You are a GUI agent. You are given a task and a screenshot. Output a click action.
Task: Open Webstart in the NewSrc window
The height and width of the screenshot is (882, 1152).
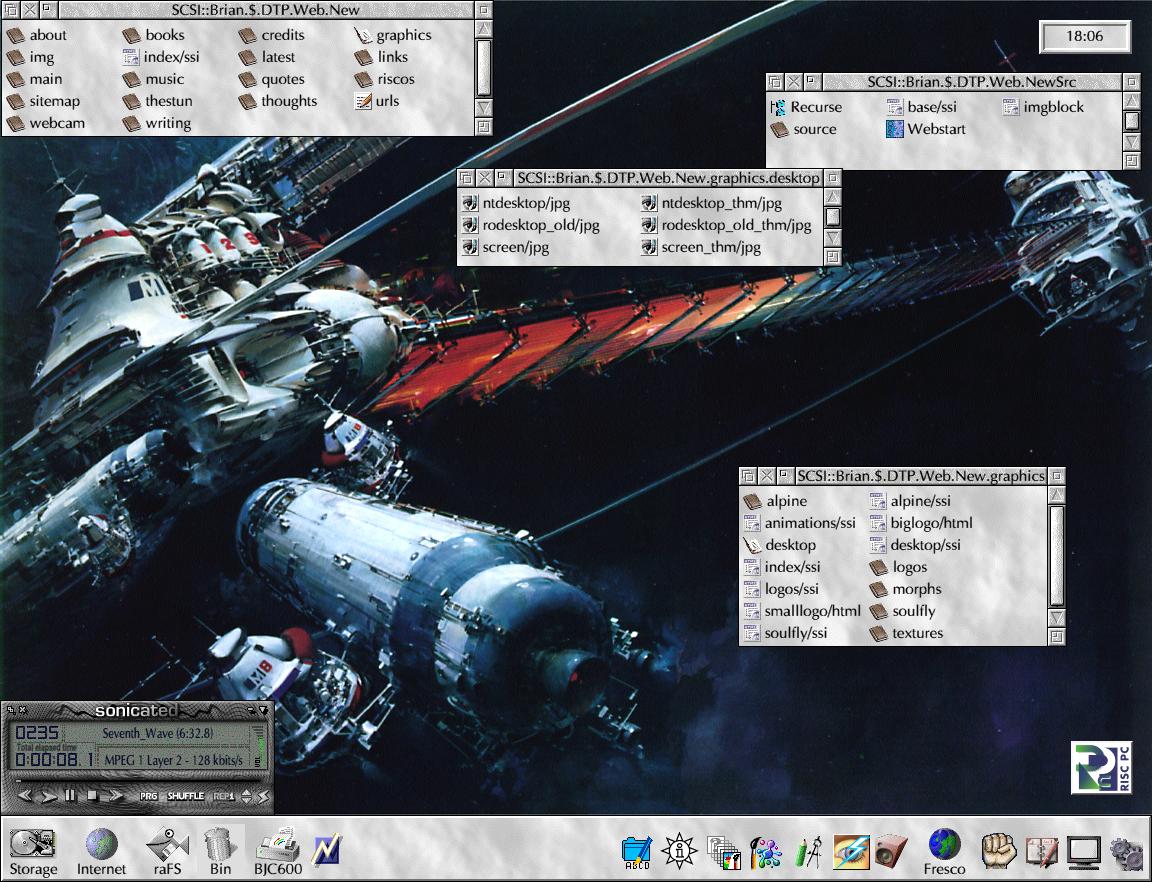(x=926, y=129)
